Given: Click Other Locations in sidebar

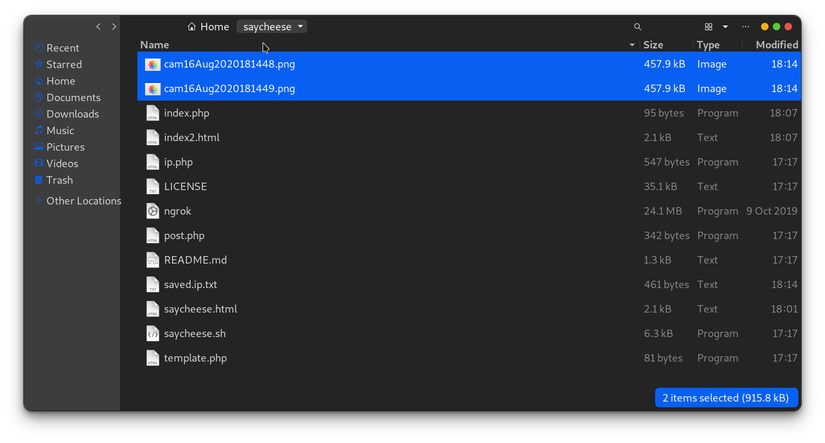Looking at the screenshot, I should click(83, 201).
